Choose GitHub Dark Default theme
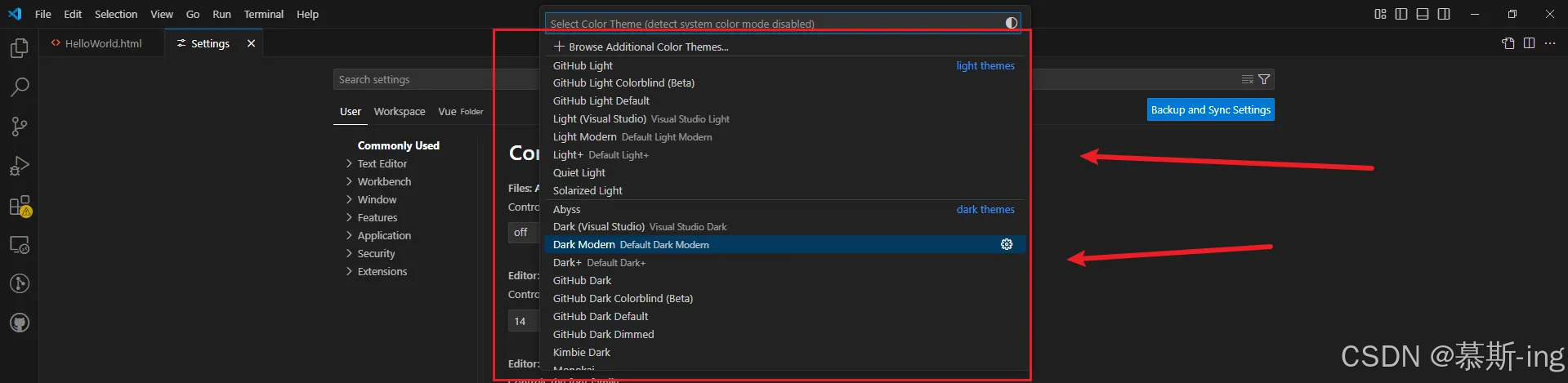The width and height of the screenshot is (1568, 383). tap(785, 316)
